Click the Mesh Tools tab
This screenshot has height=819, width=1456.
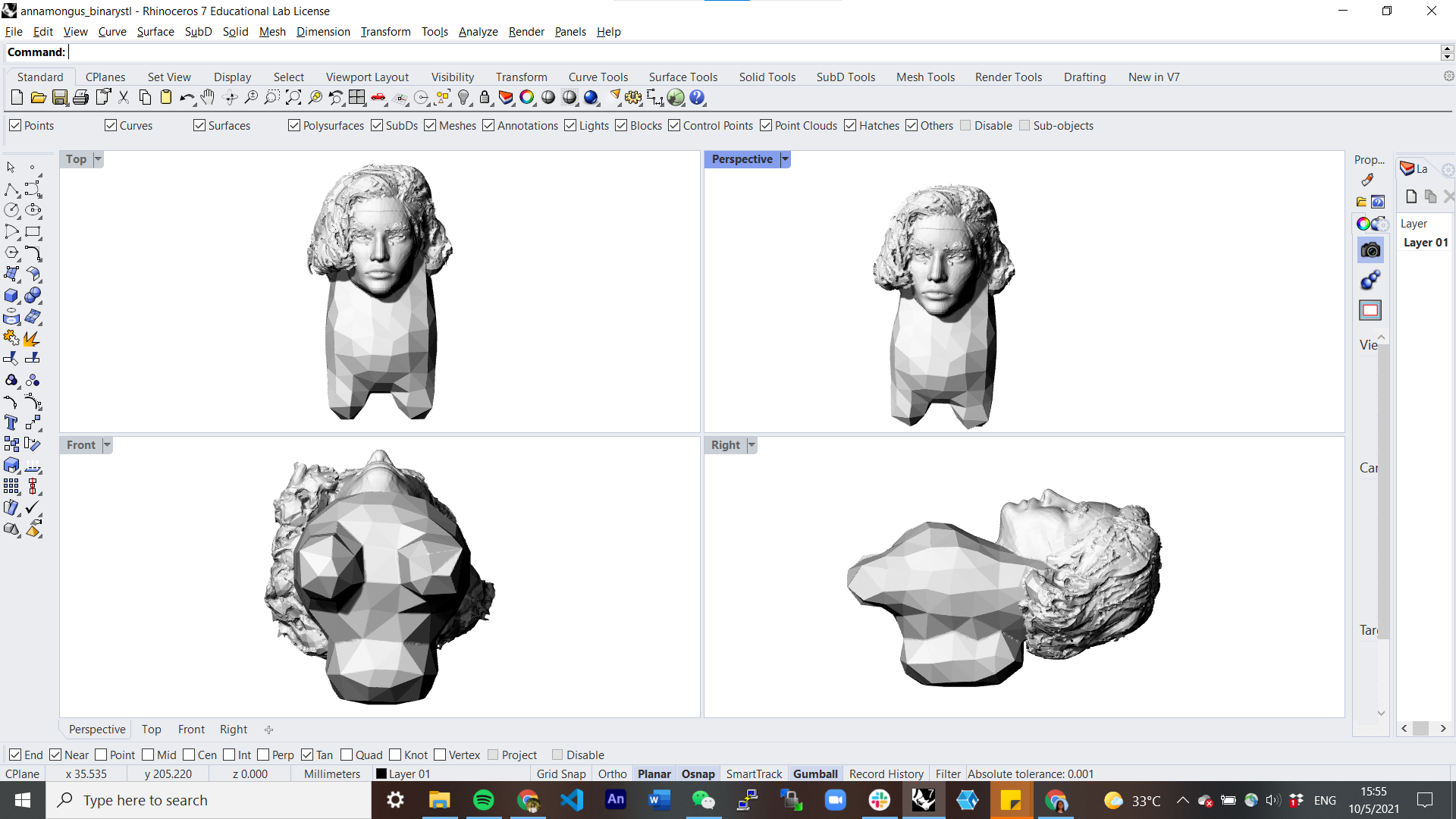pyautogui.click(x=925, y=77)
